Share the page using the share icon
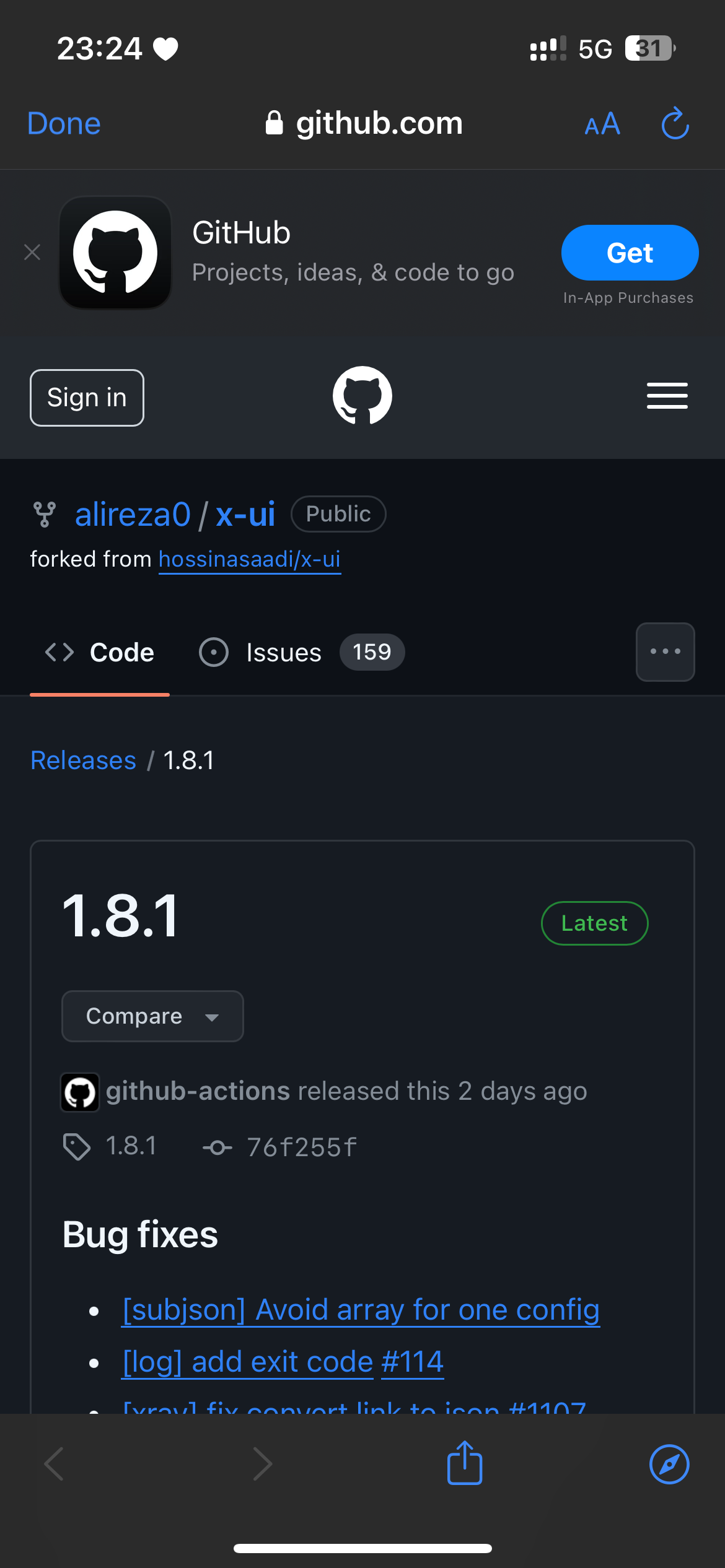Screen dimensions: 725x1568 coord(464,1464)
